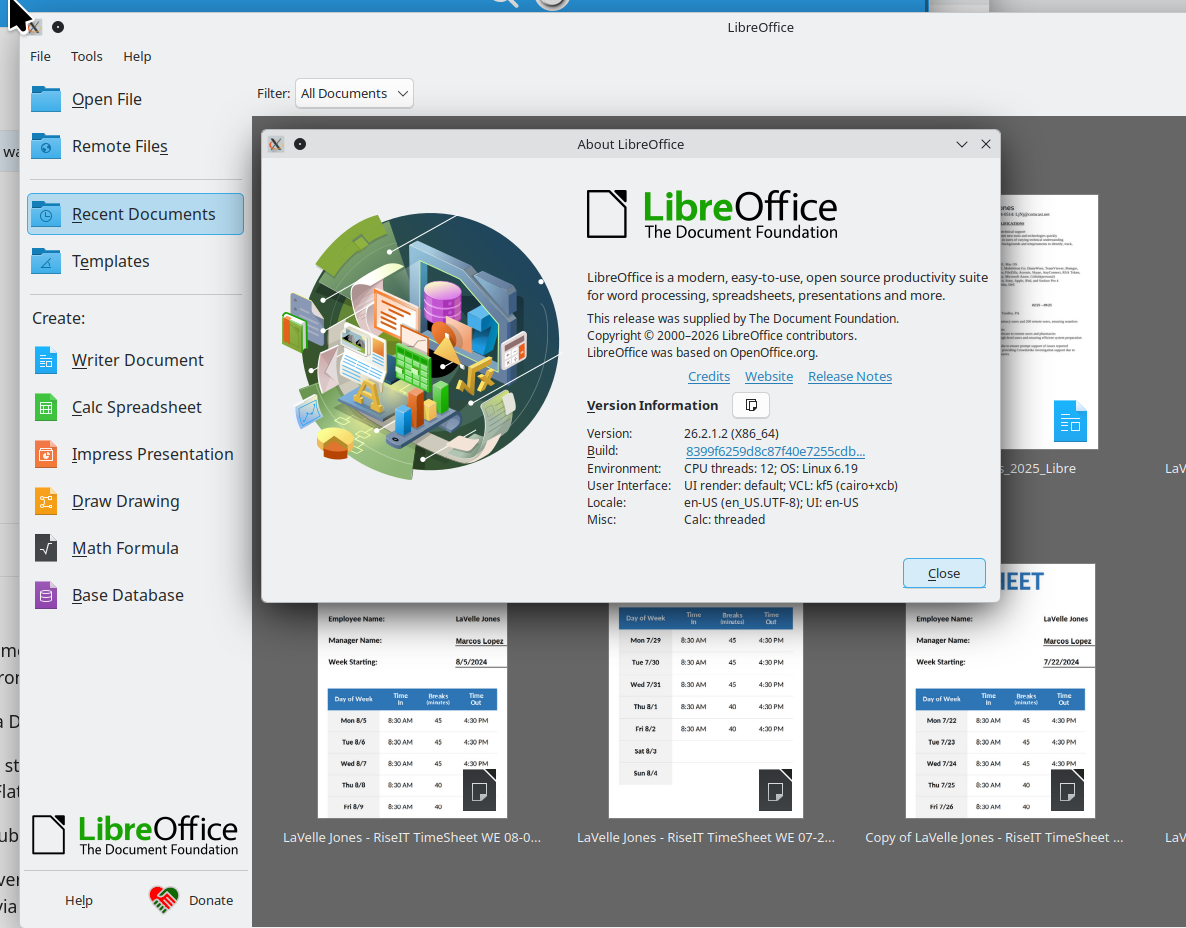The width and height of the screenshot is (1186, 928).
Task: Click the Impress Presentation icon
Action: click(46, 454)
